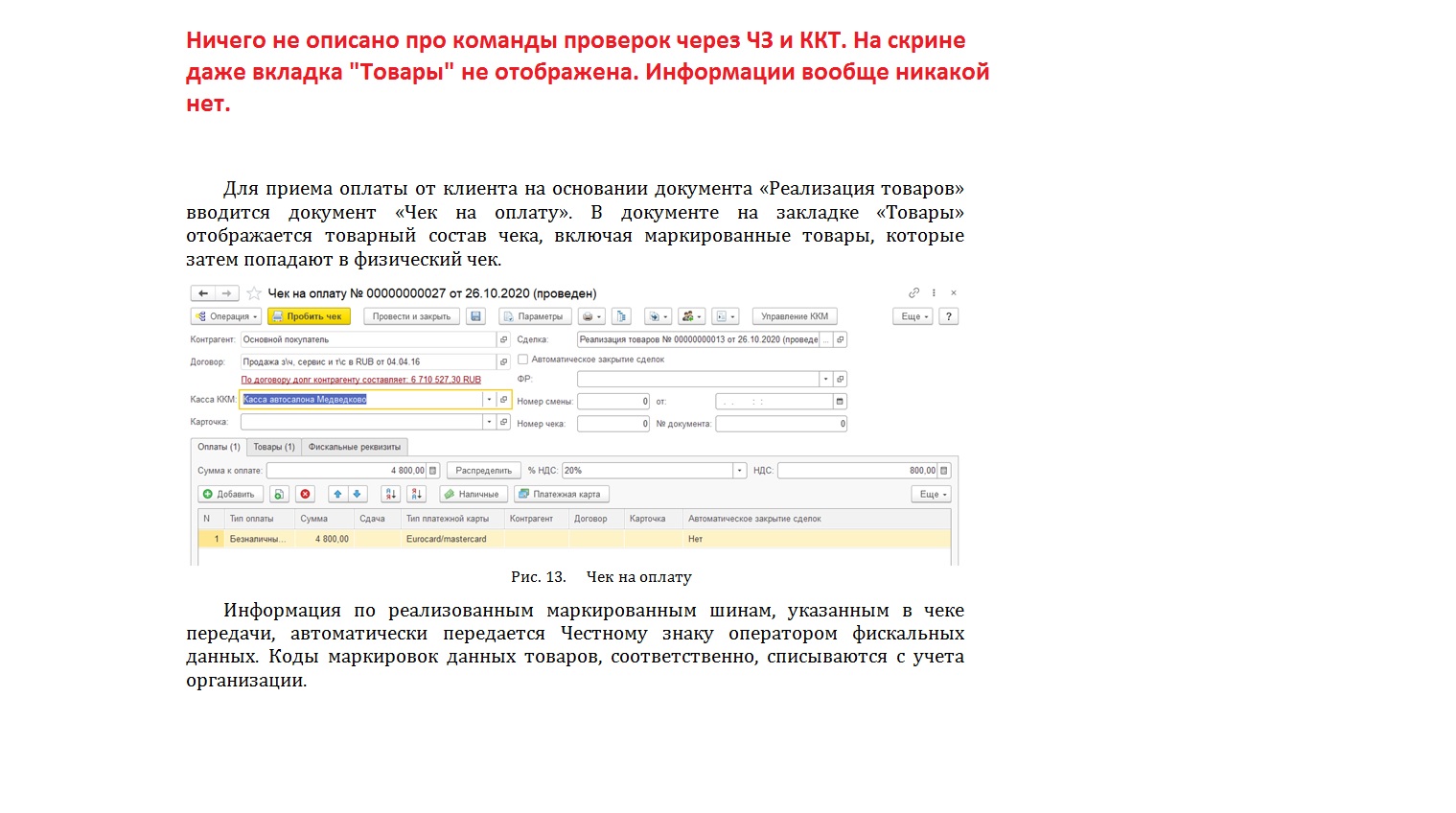Click the Сумма column header
Screen dimensions: 1456x813
(x=324, y=519)
